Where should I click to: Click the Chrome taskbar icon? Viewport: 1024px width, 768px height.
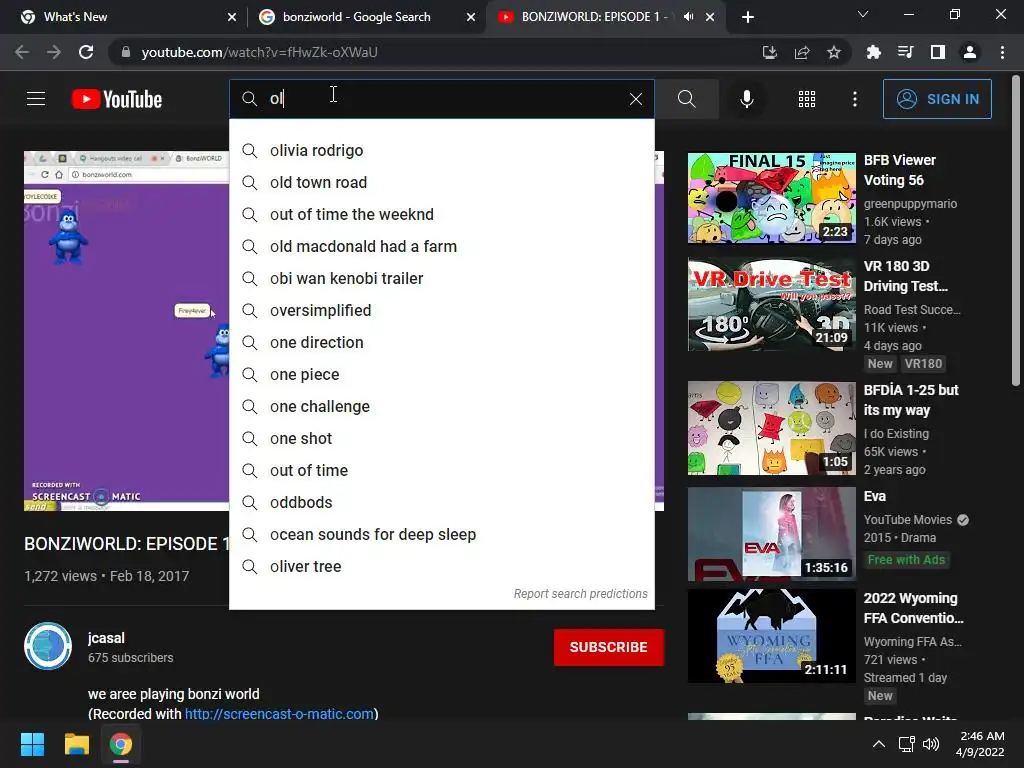[x=120, y=744]
